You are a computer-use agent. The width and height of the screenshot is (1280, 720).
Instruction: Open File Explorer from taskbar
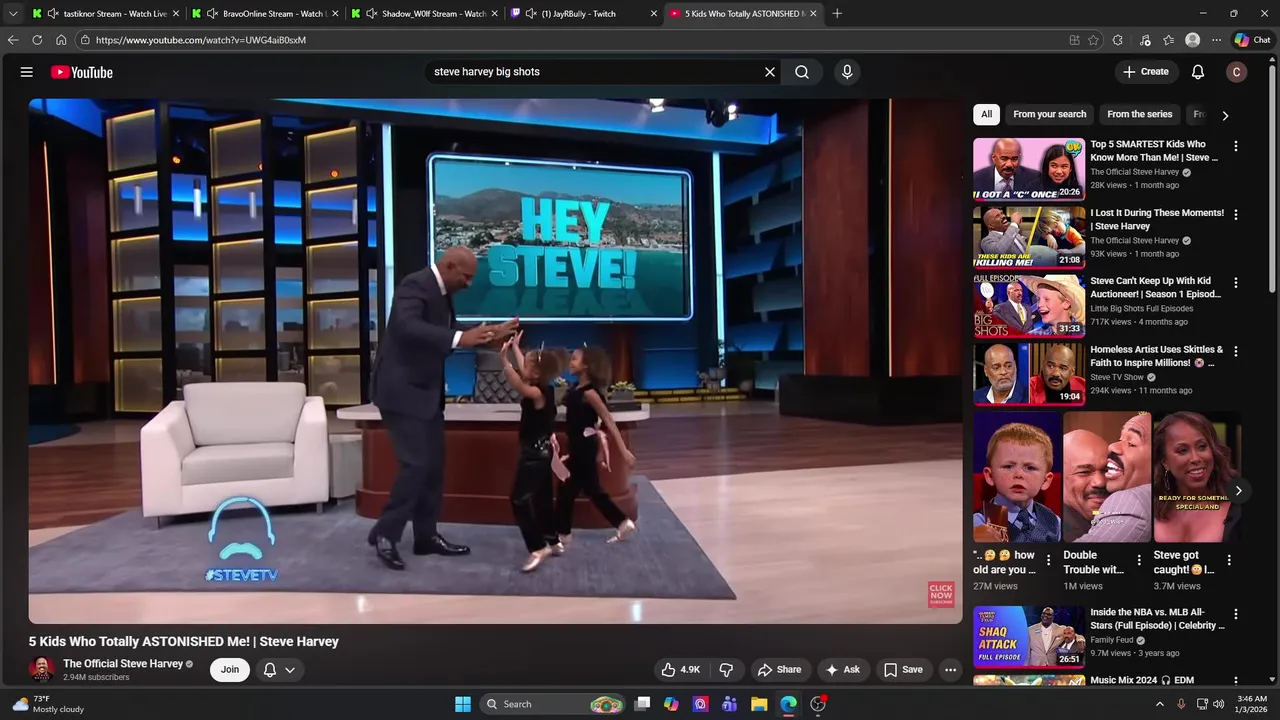pyautogui.click(x=759, y=704)
